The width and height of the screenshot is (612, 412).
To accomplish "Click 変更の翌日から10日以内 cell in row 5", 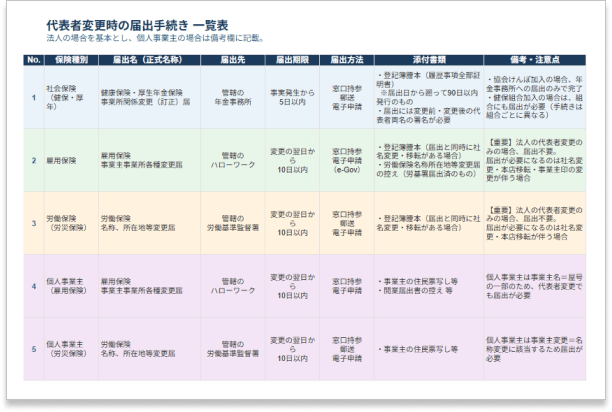I will pos(292,349).
